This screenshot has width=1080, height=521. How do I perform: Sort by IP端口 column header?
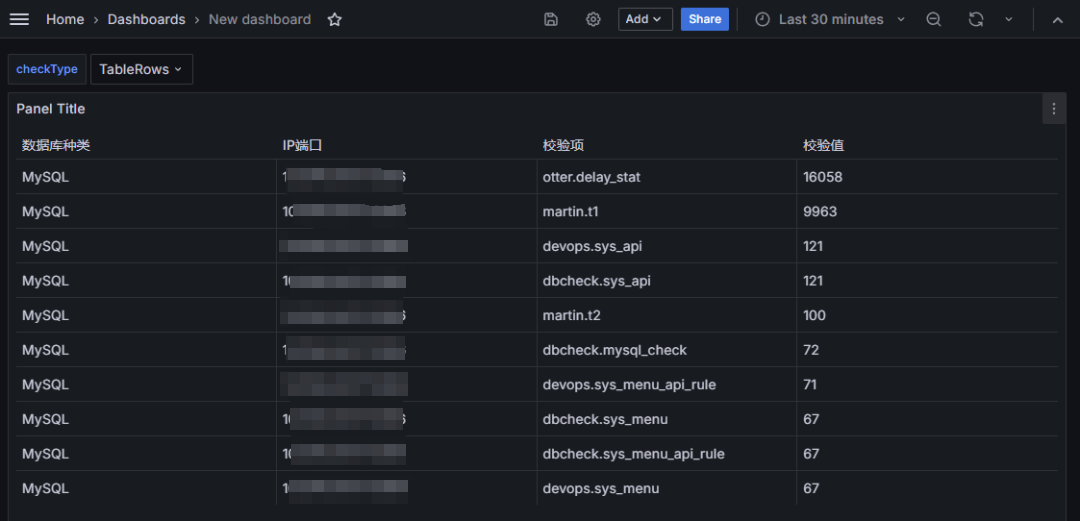pos(302,145)
